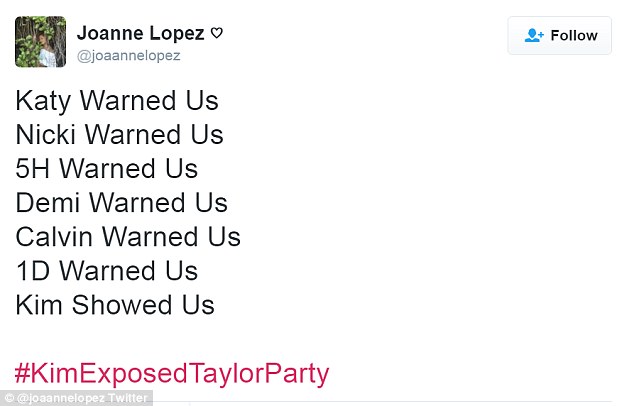The image size is (634, 406).
Task: Click the 'Katy Warned Us' line
Action: coord(117,101)
